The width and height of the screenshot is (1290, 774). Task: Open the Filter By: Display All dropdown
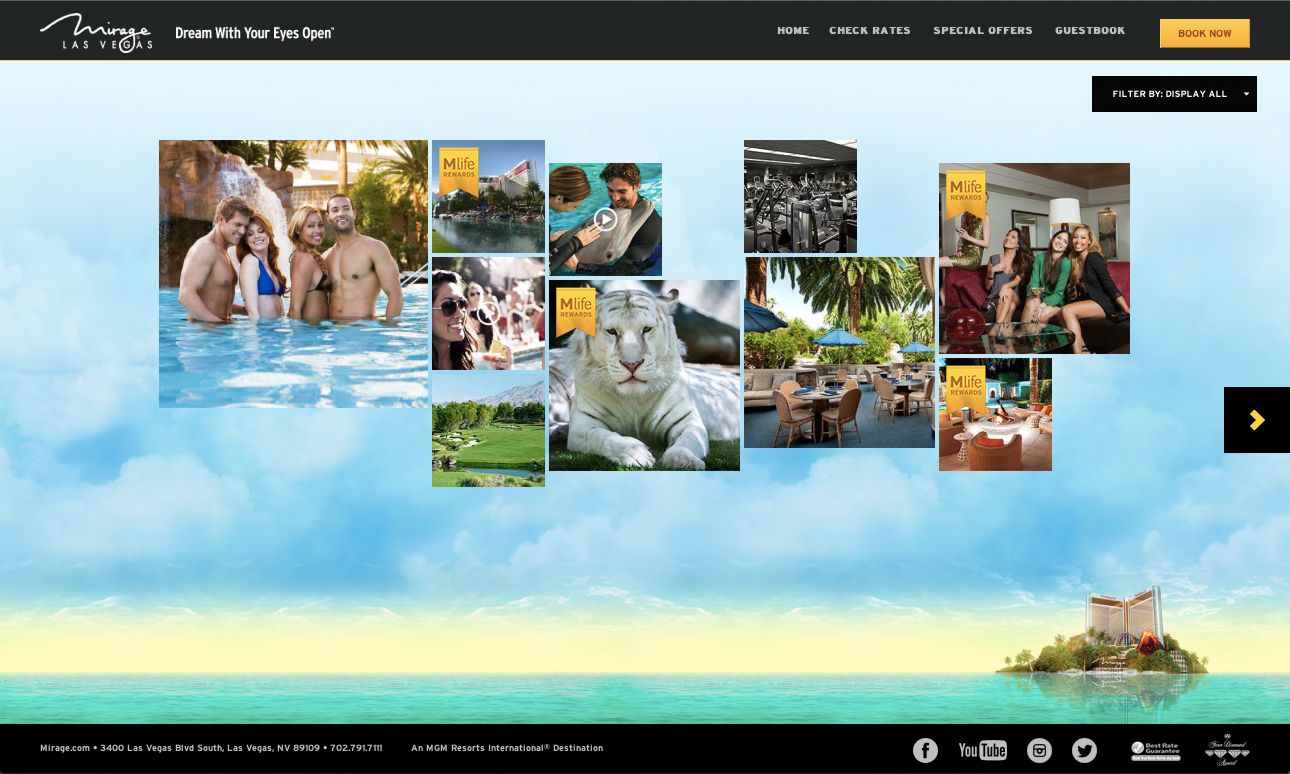pos(1174,93)
